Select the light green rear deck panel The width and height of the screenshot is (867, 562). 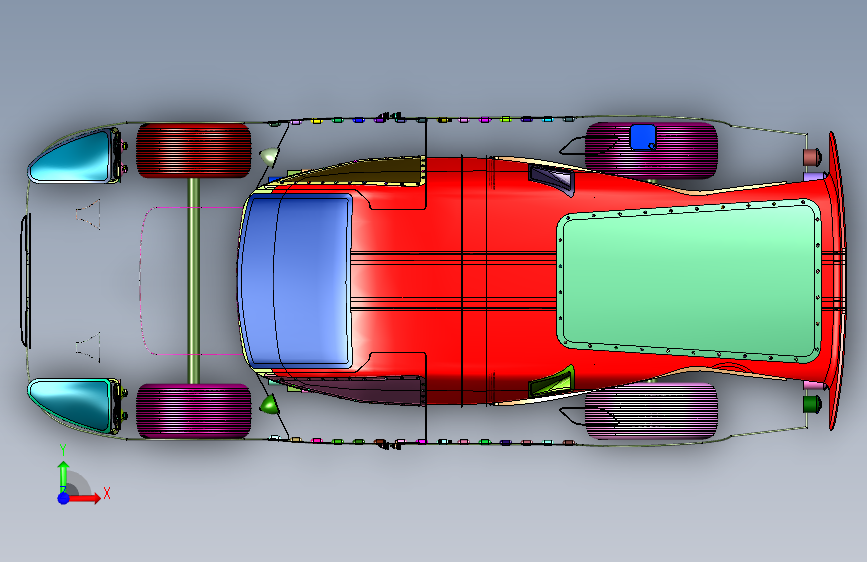(x=689, y=282)
